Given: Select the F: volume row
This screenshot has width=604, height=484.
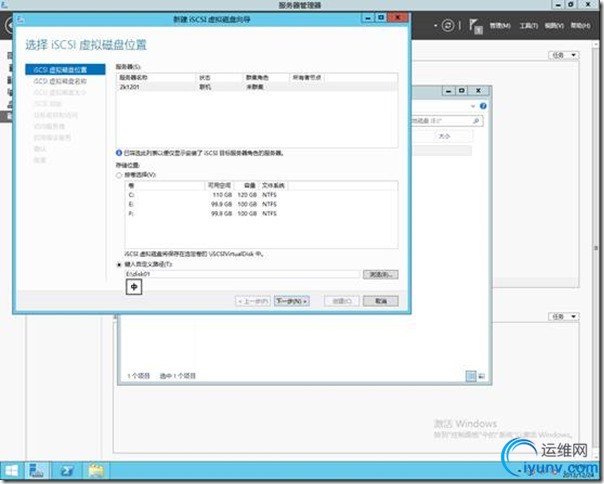Looking at the screenshot, I should (x=261, y=213).
